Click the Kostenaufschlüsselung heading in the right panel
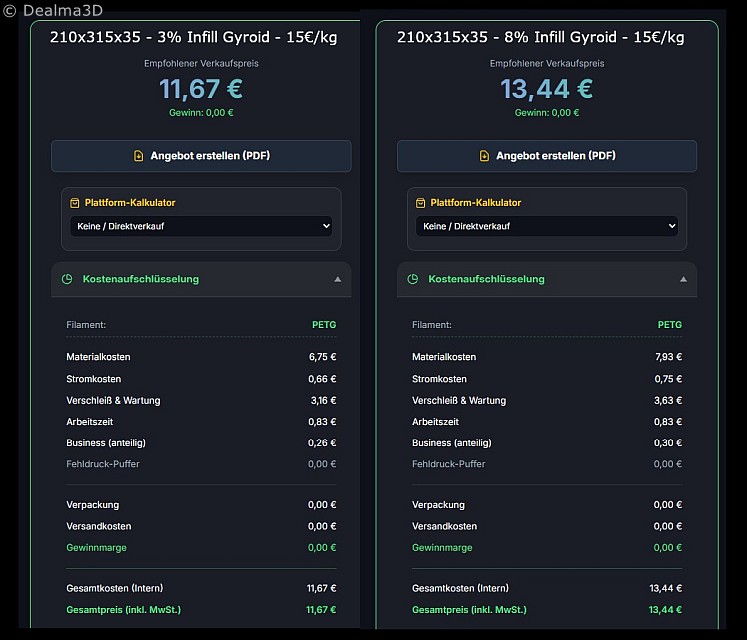 [x=486, y=279]
